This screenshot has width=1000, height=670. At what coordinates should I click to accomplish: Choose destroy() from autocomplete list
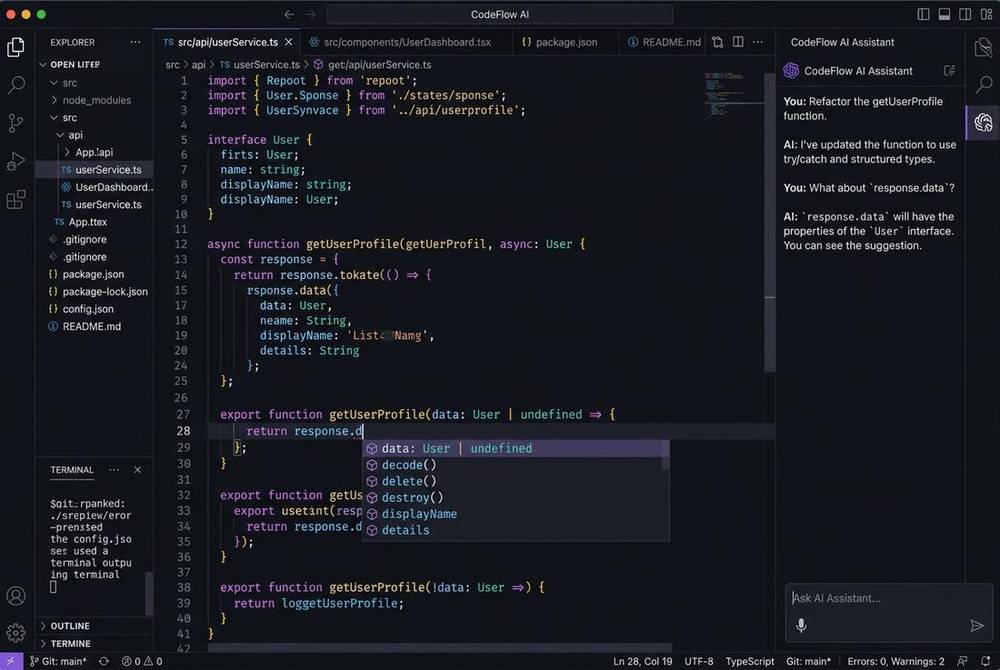click(x=515, y=497)
